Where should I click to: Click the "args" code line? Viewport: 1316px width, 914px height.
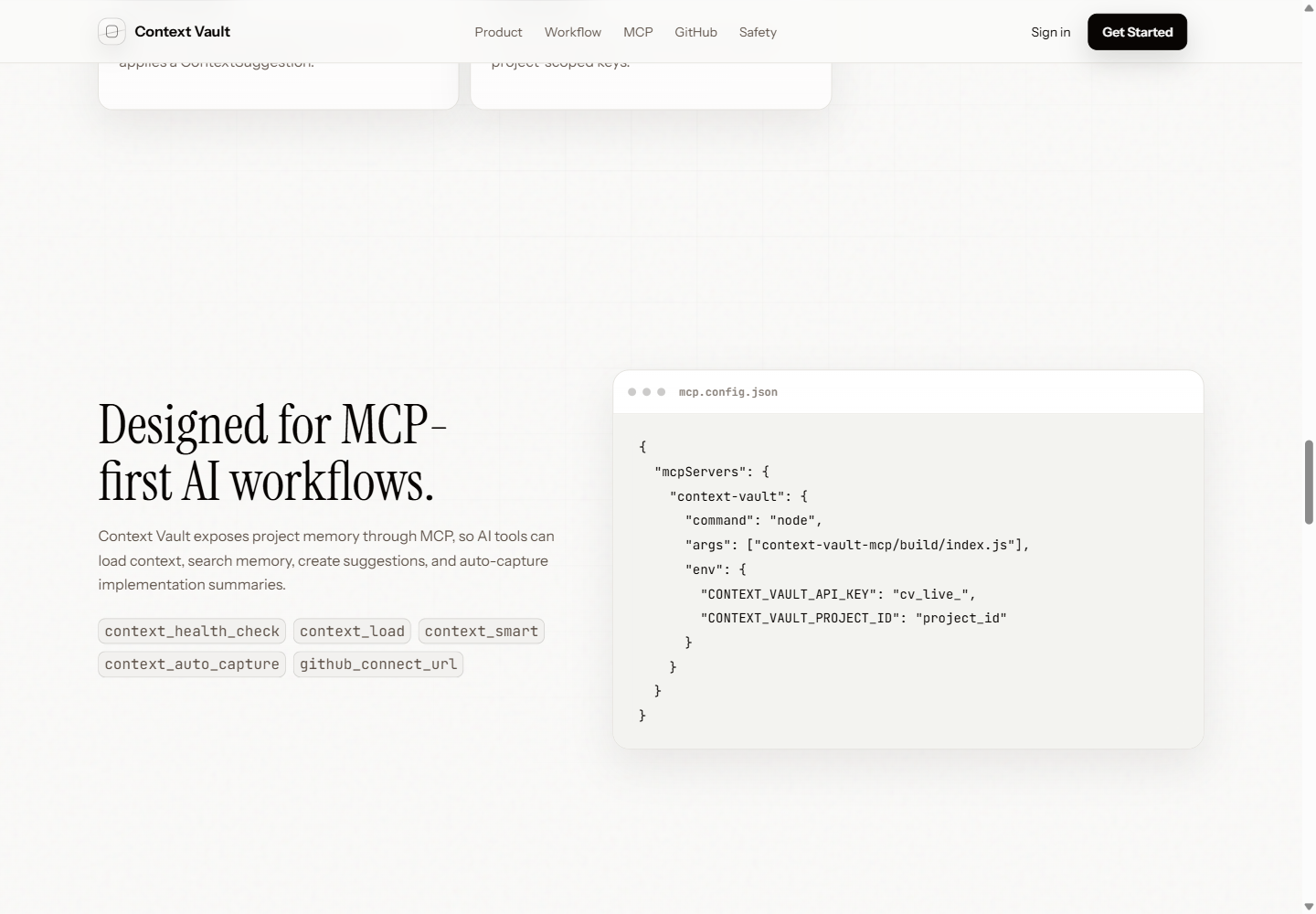(x=857, y=545)
